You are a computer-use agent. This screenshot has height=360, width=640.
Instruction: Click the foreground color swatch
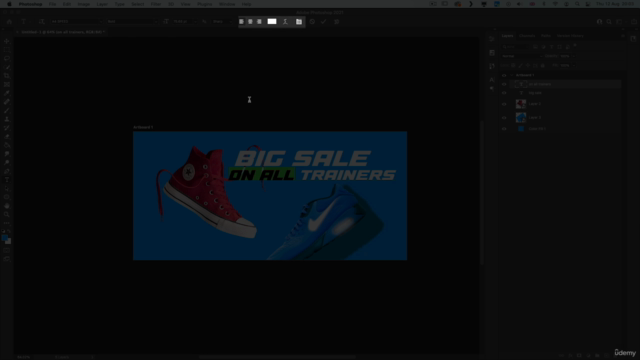[5, 238]
